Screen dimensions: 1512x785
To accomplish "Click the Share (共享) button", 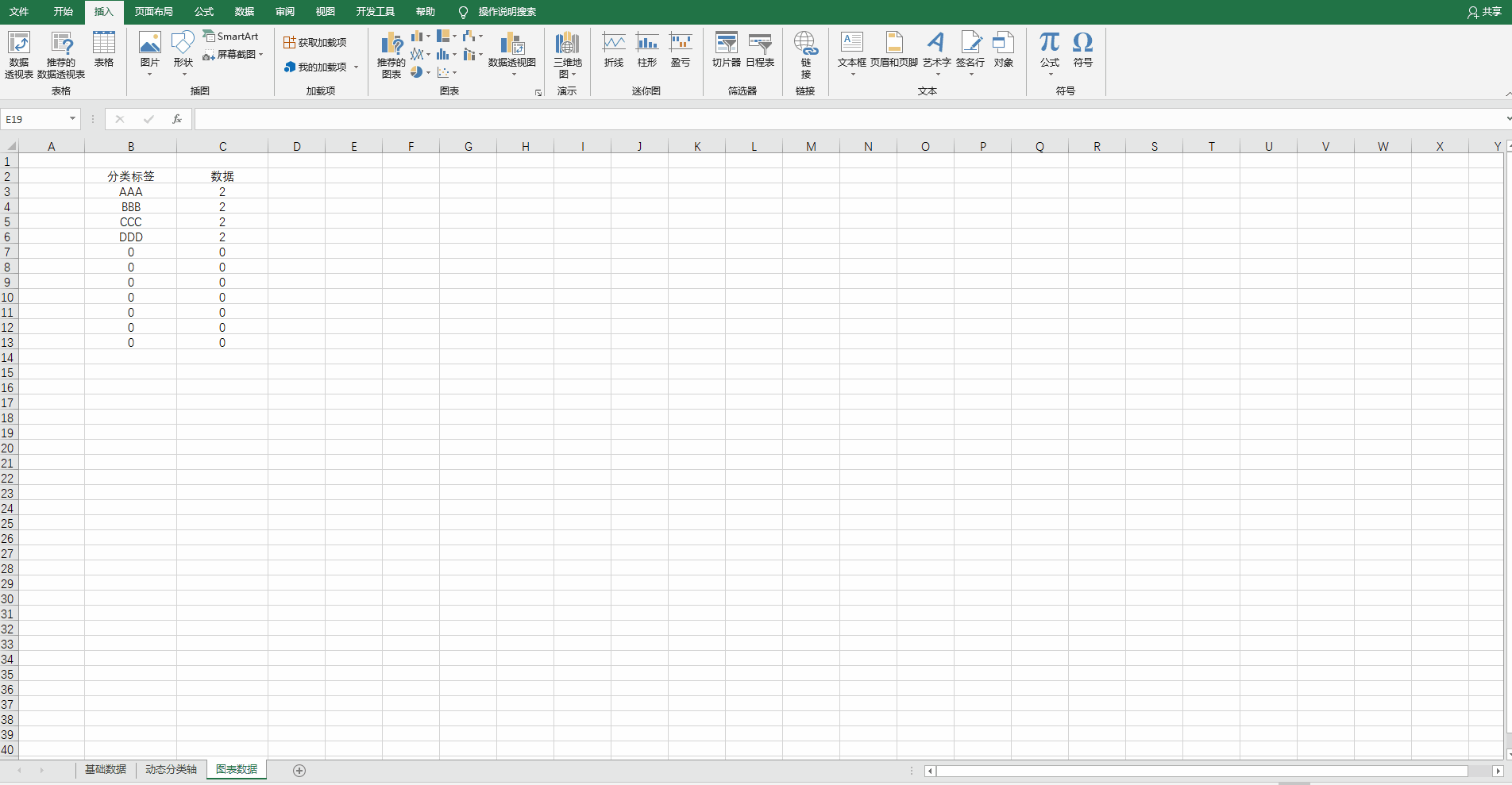I will [1484, 12].
